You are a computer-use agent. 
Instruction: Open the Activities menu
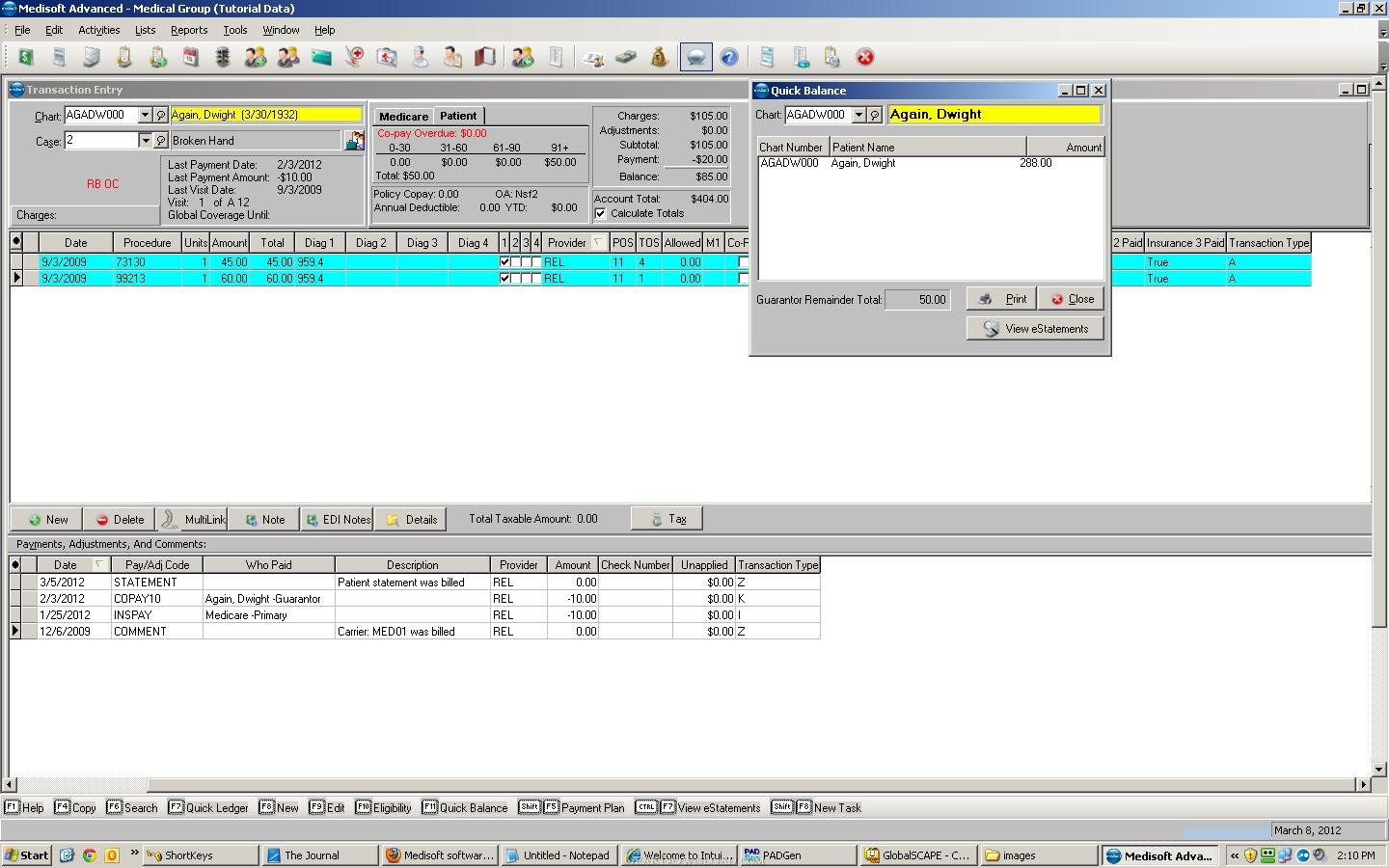(x=99, y=30)
